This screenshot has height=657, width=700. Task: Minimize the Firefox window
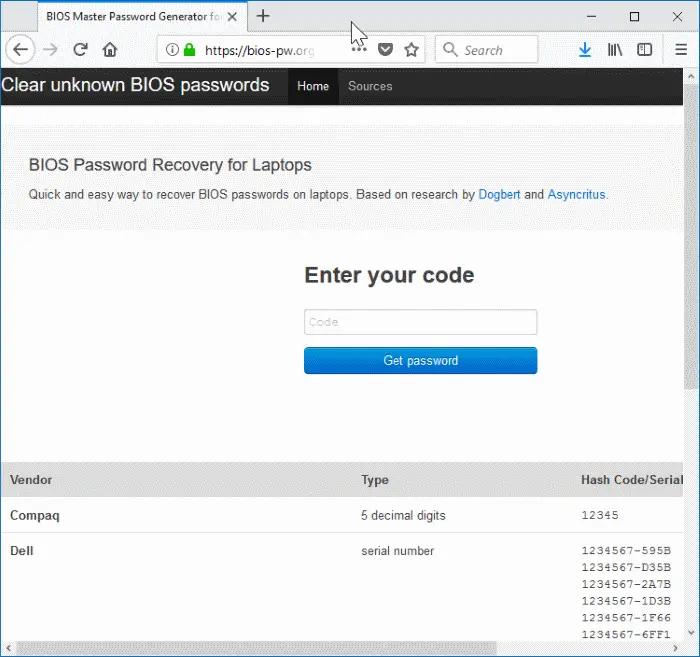[592, 17]
